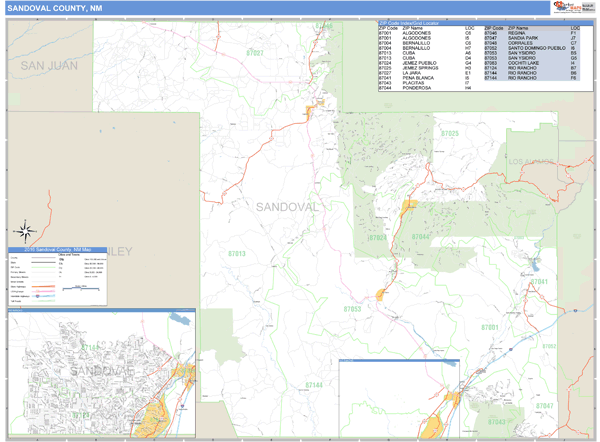Click the SAN JUAN county label

click(47, 64)
